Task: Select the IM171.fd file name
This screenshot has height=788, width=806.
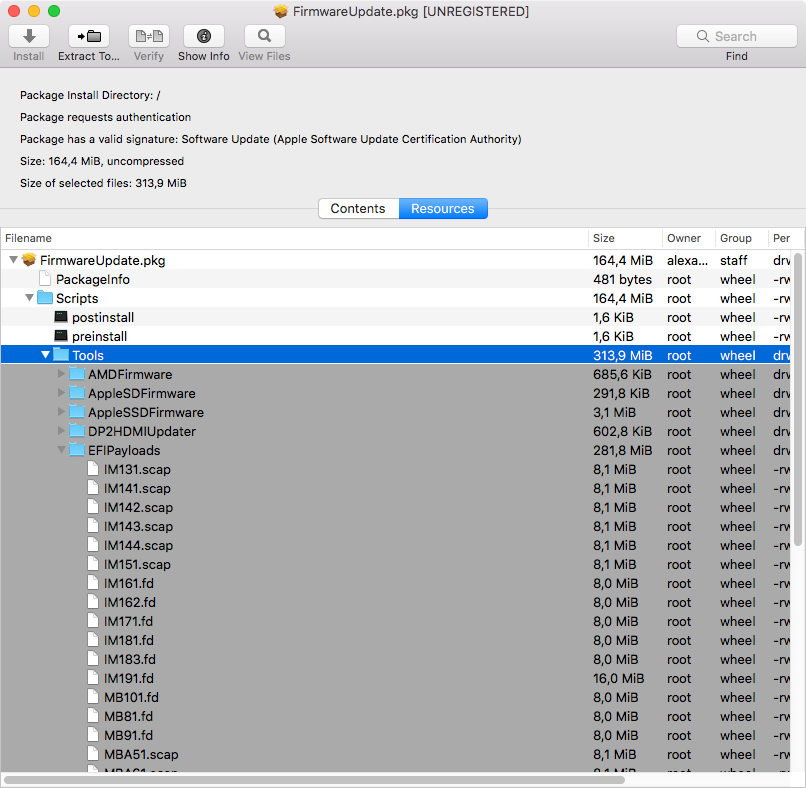Action: (x=129, y=621)
